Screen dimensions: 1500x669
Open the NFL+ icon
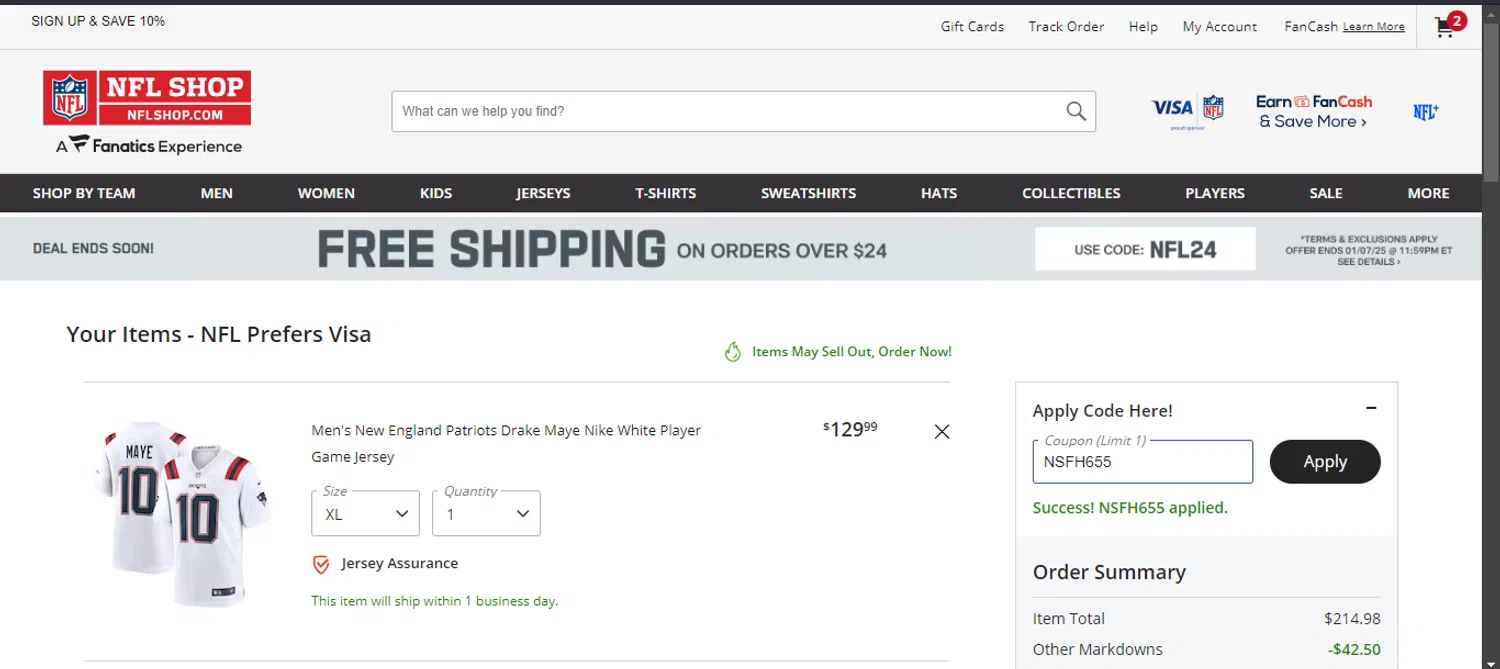(x=1426, y=112)
